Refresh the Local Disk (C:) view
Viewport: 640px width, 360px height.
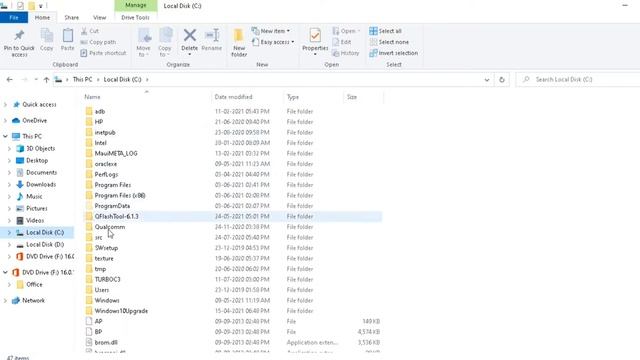pyautogui.click(x=502, y=80)
